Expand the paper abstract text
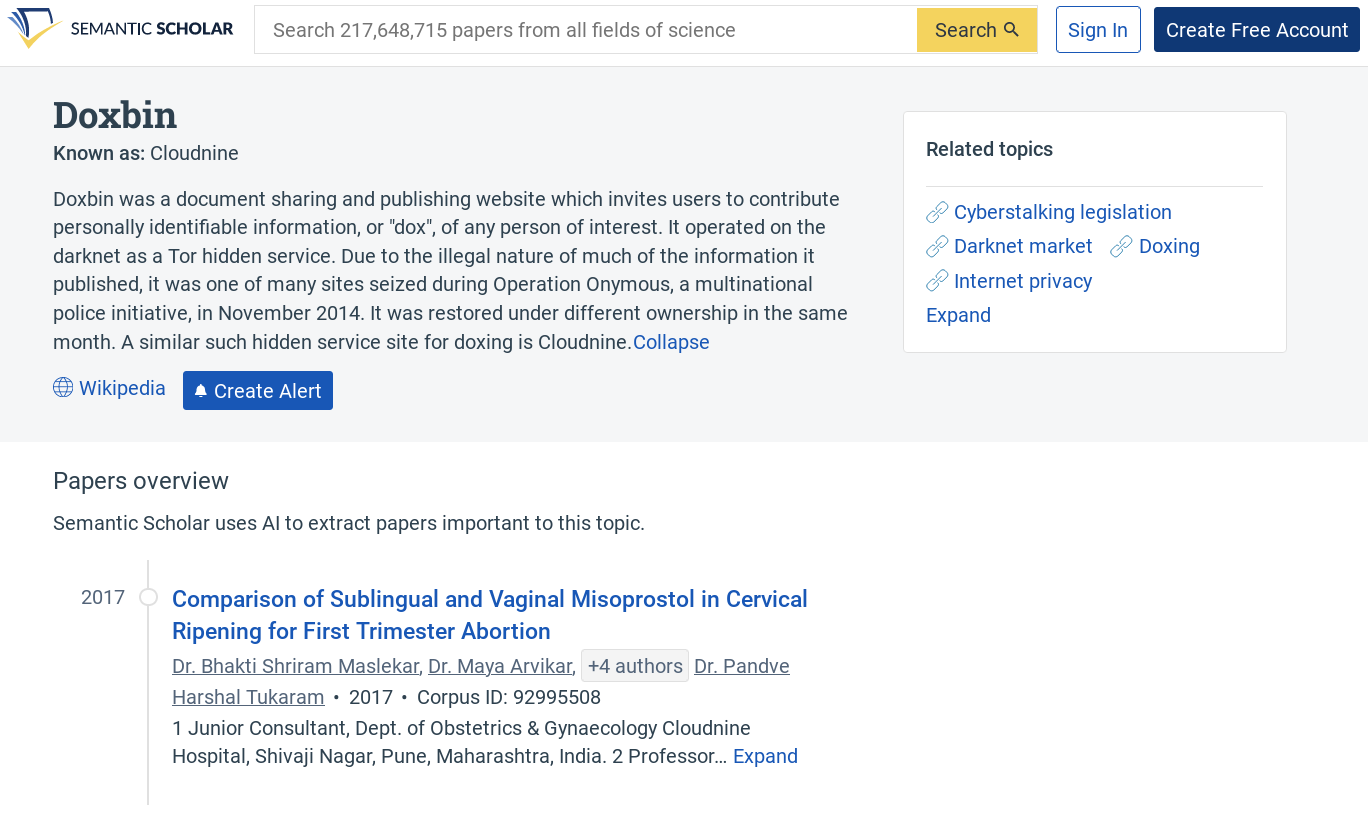This screenshot has height=813, width=1368. [765, 756]
